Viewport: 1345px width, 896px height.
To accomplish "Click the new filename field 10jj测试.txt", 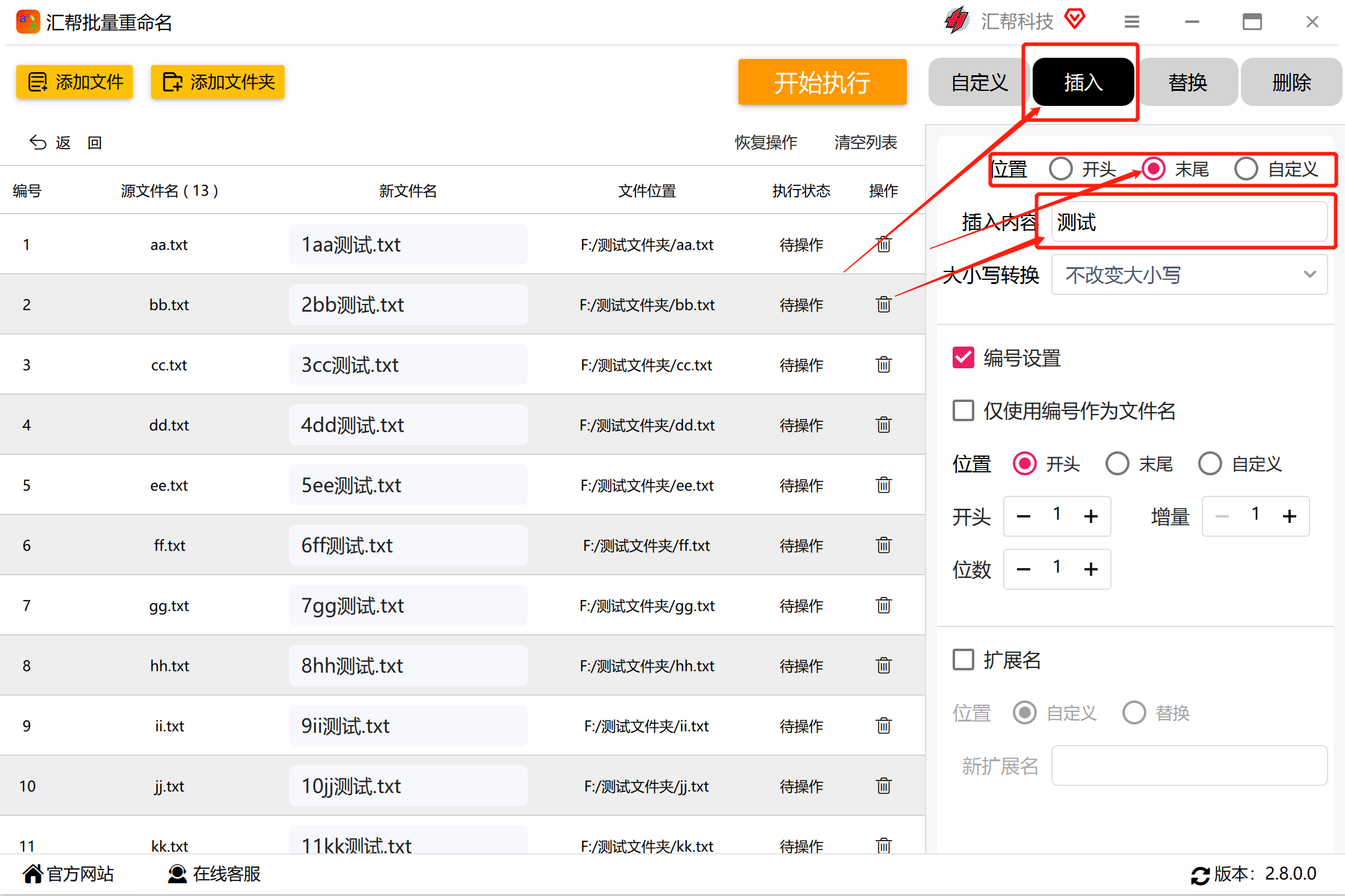I will coord(408,786).
